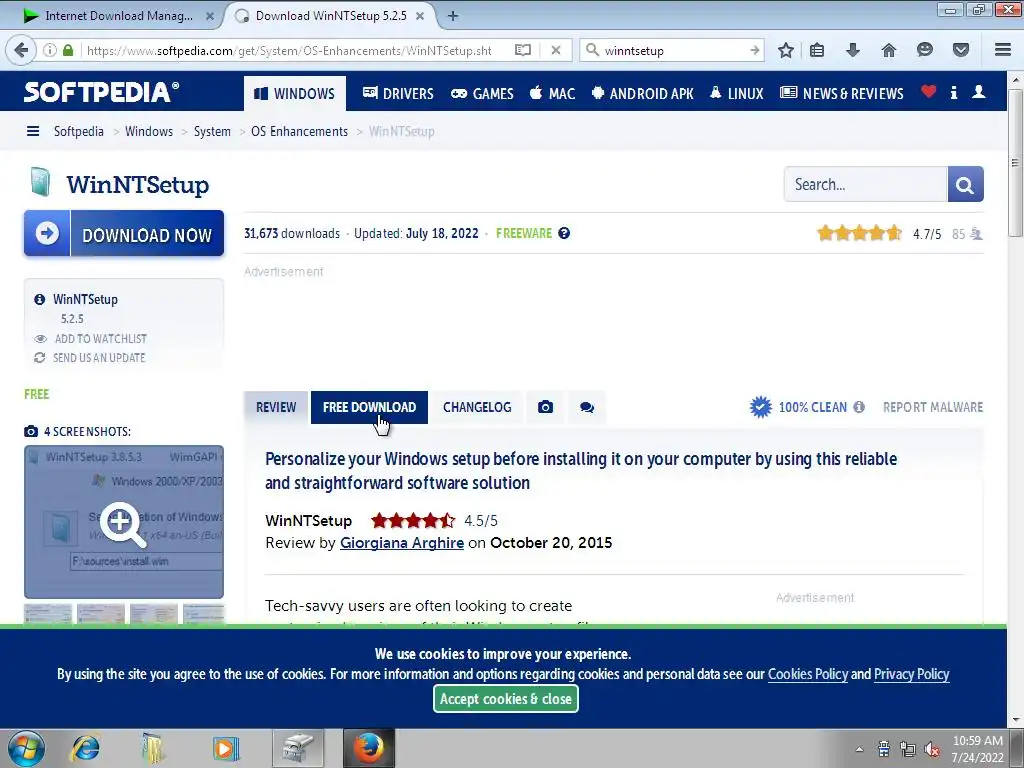Open Giorgiana Arghire author link
The height and width of the screenshot is (768, 1024).
[402, 543]
